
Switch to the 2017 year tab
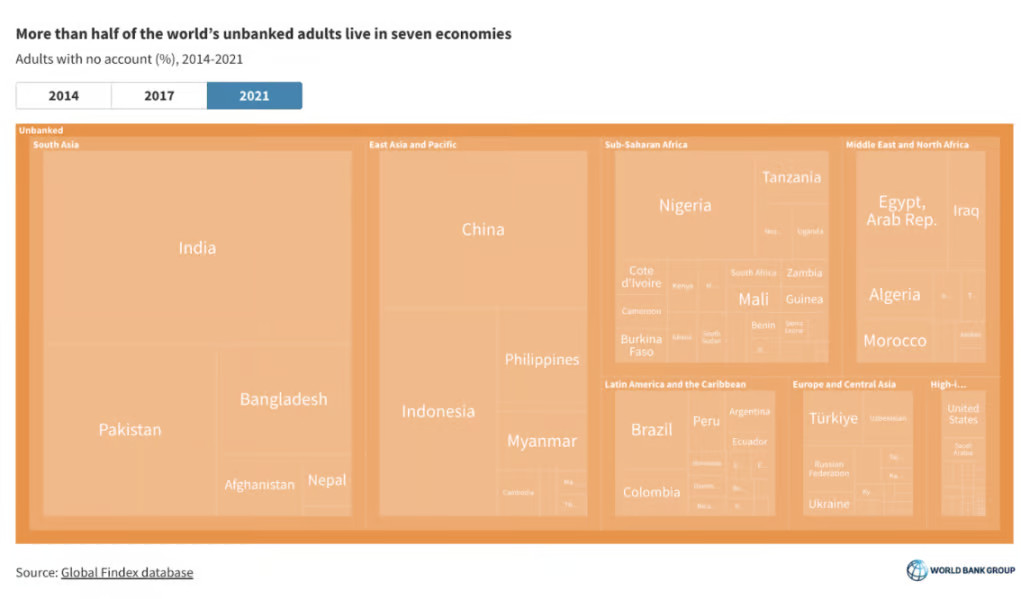(159, 96)
